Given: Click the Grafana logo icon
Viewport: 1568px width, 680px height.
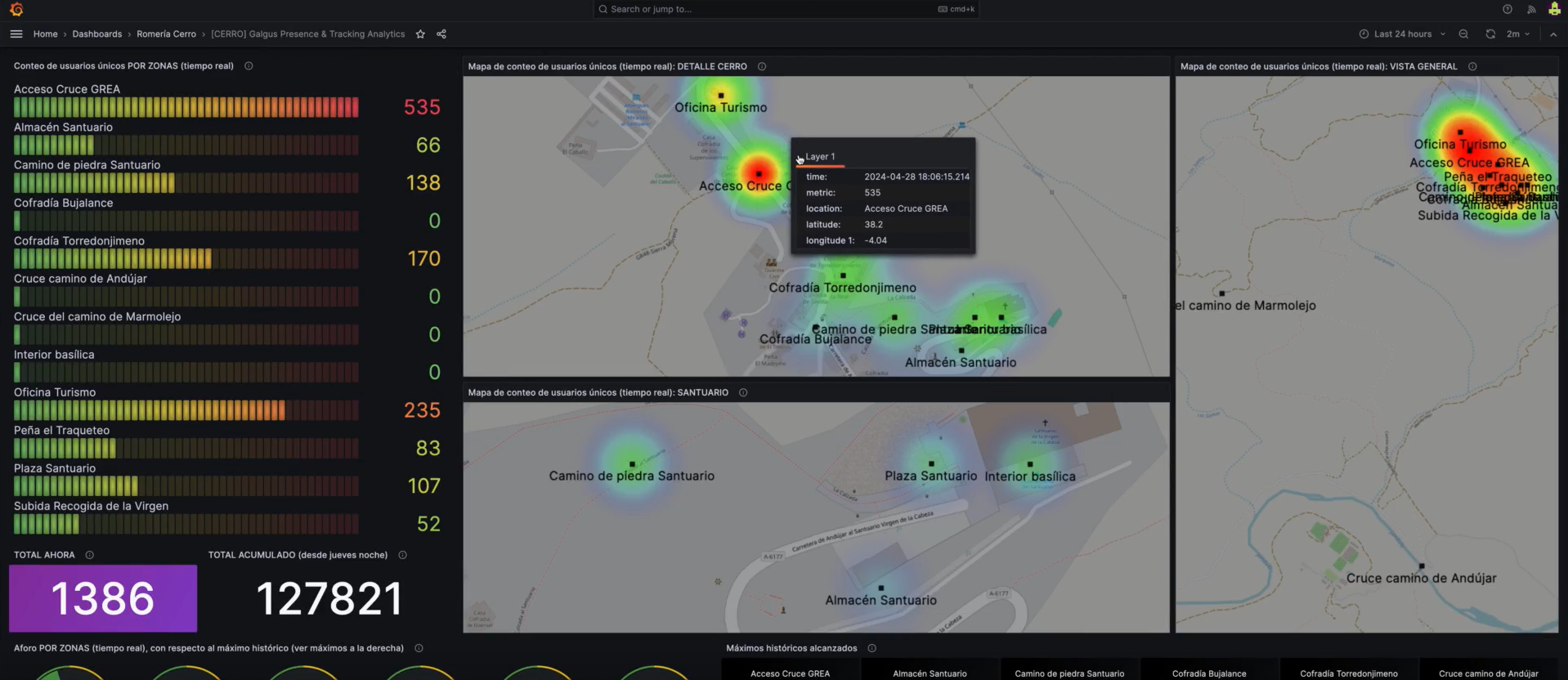Looking at the screenshot, I should coord(16,9).
